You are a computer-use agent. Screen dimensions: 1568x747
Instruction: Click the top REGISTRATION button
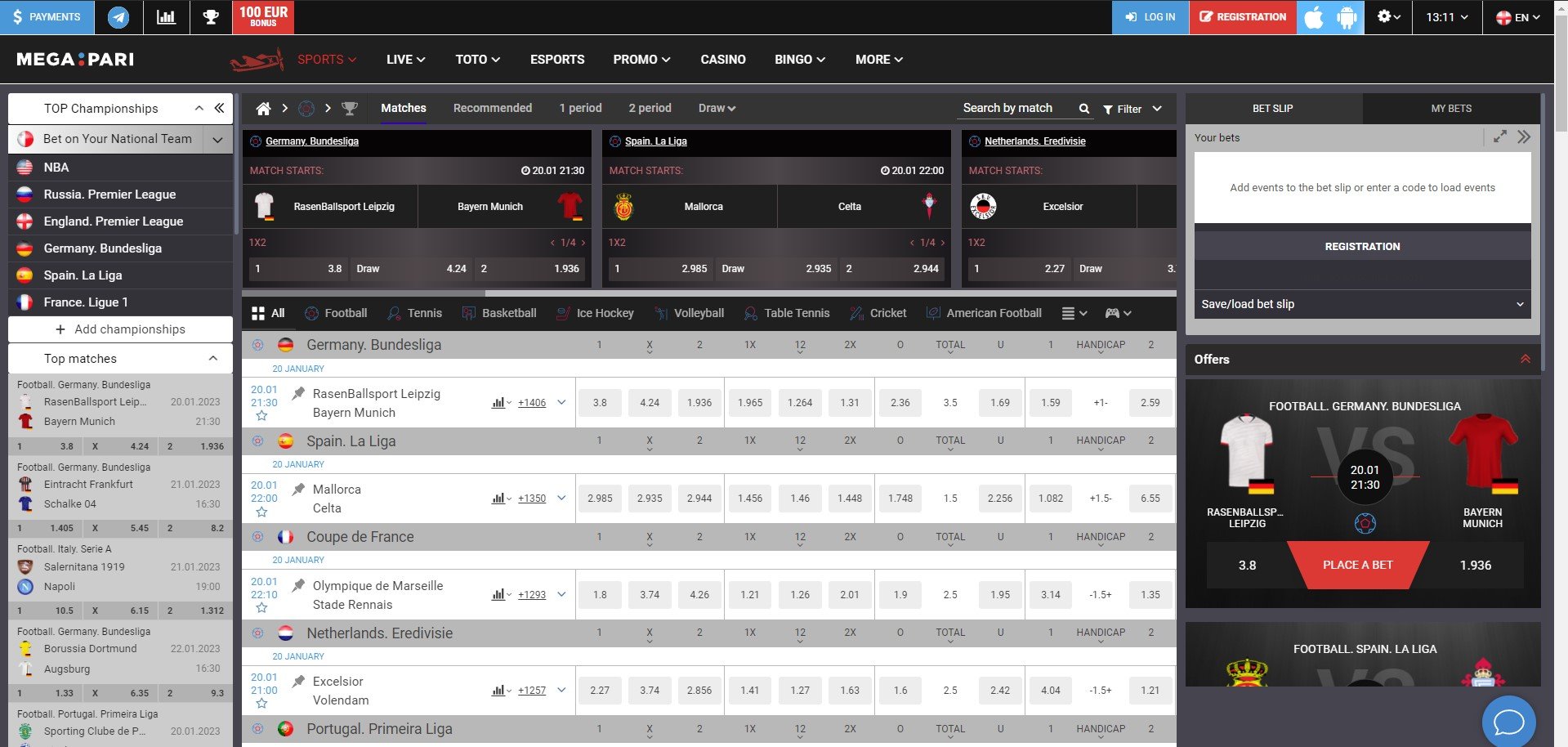[x=1243, y=17]
